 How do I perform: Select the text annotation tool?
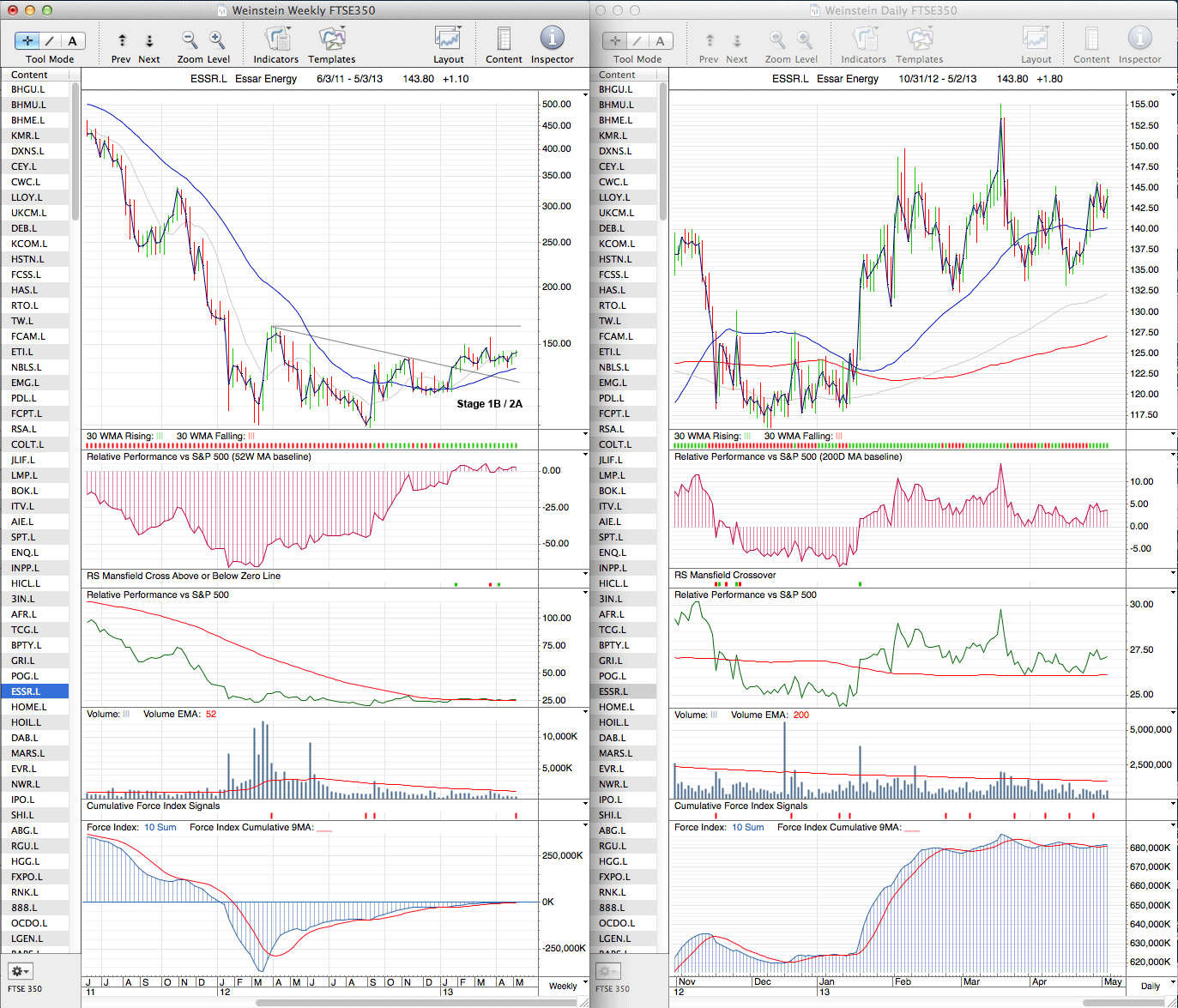click(x=72, y=40)
